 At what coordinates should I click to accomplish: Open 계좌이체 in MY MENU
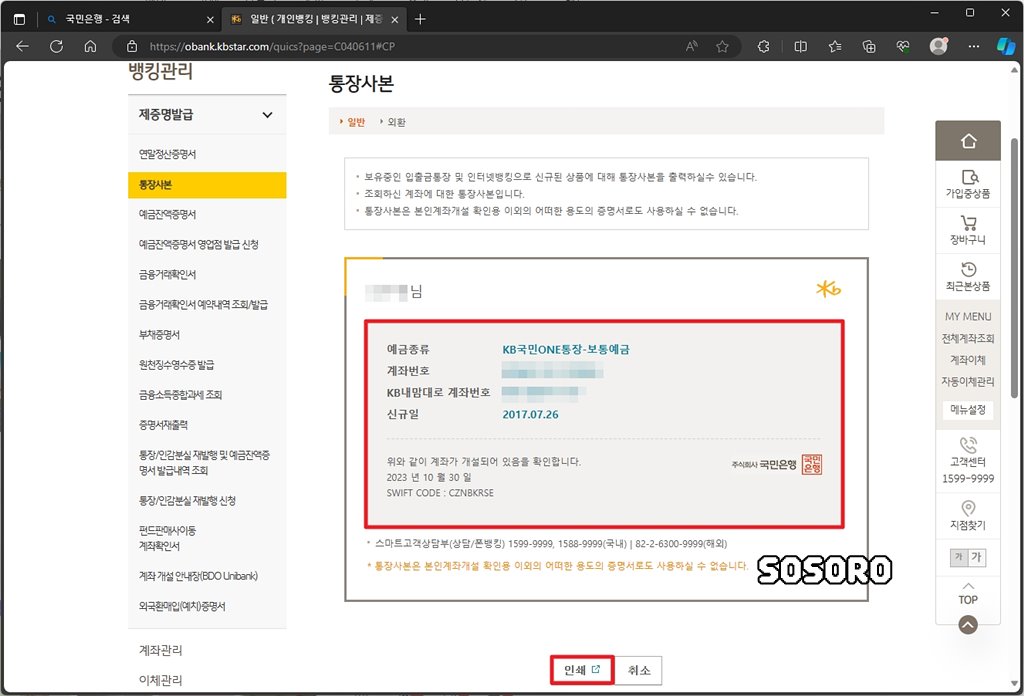968,360
